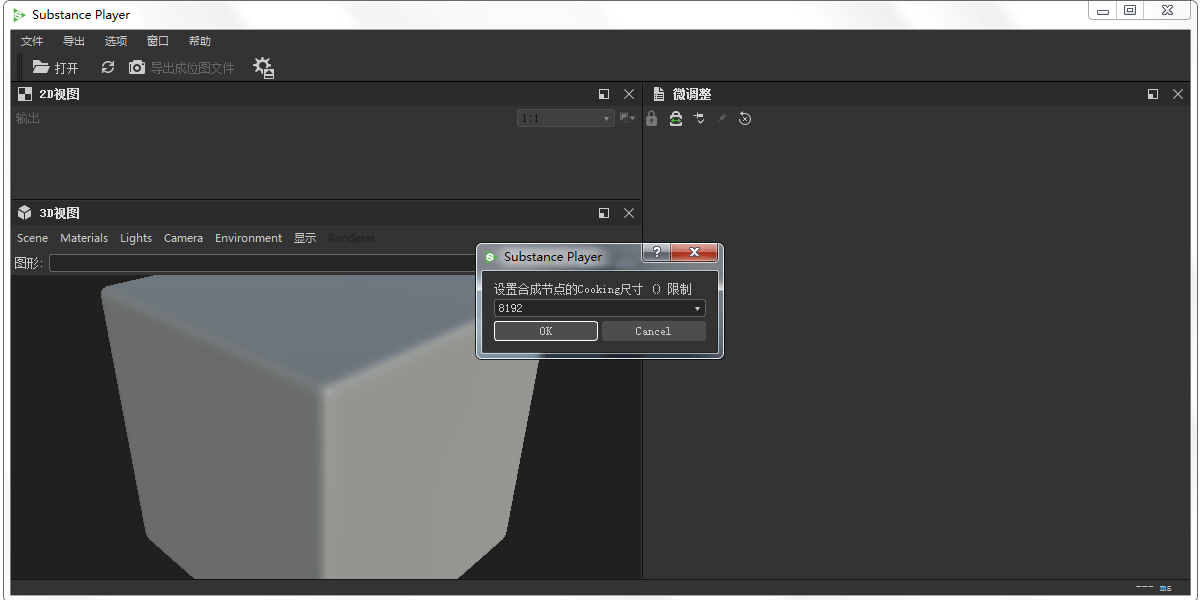
Task: Minimize the Substance Player main window
Action: pyautogui.click(x=1103, y=11)
